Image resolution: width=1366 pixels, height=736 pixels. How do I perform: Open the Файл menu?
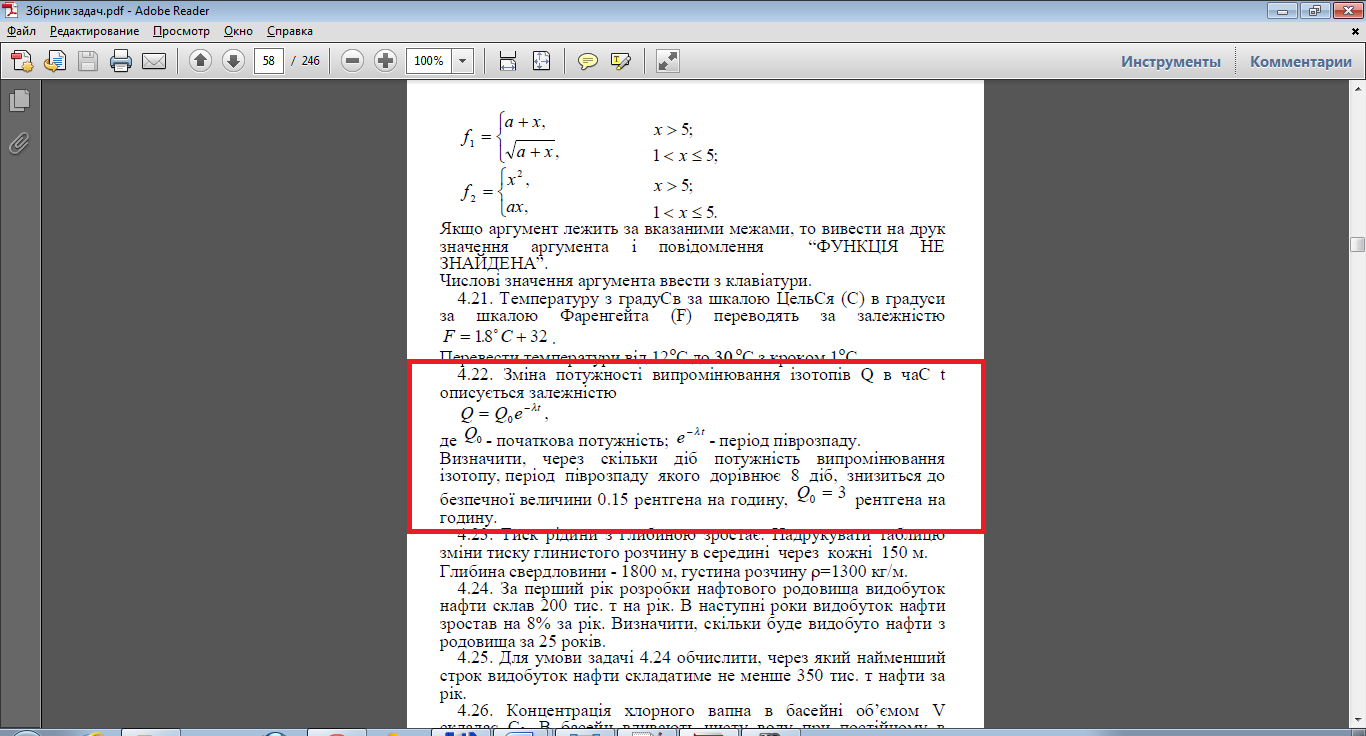pos(21,31)
